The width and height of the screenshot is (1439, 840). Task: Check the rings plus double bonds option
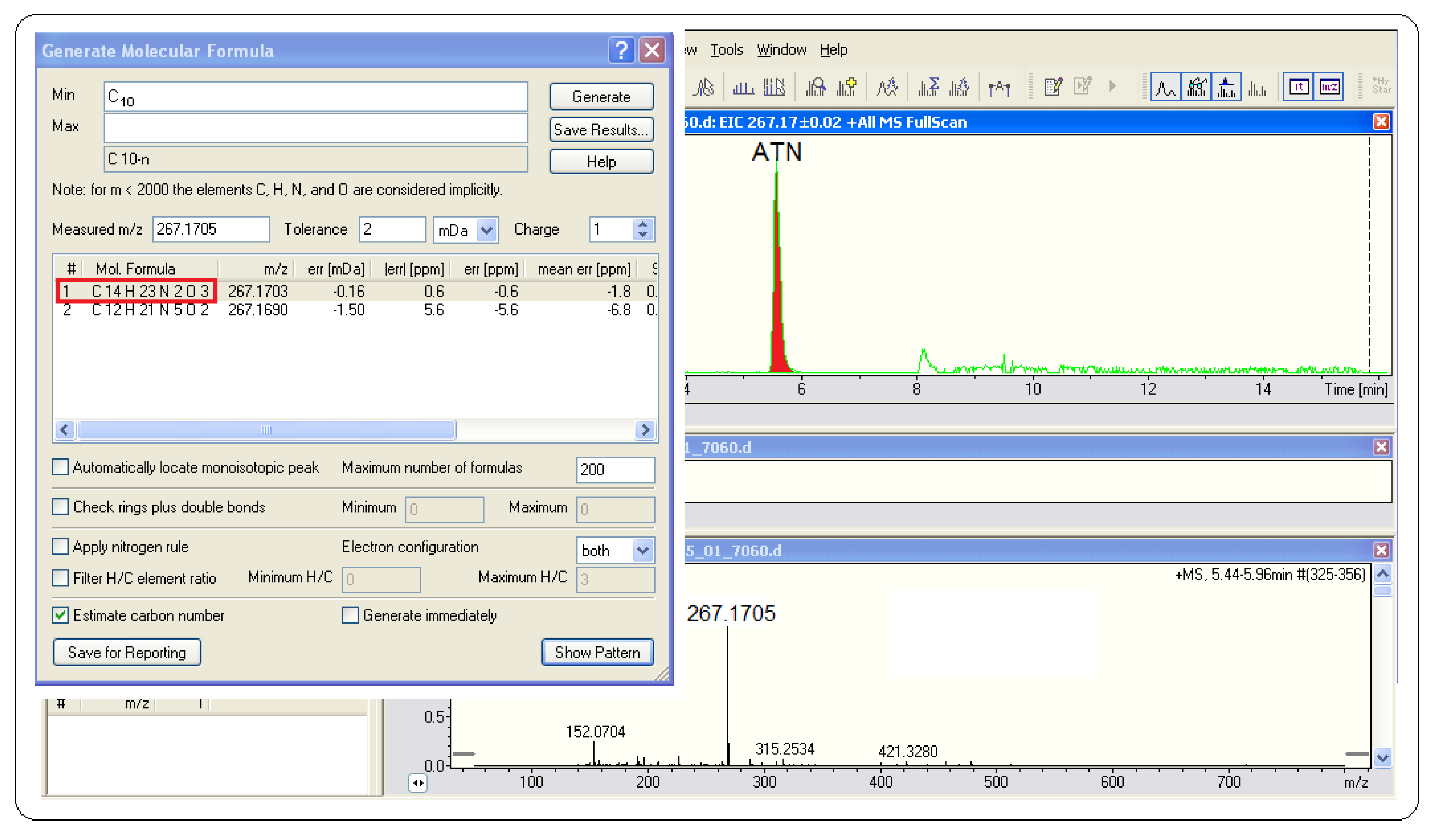point(61,506)
